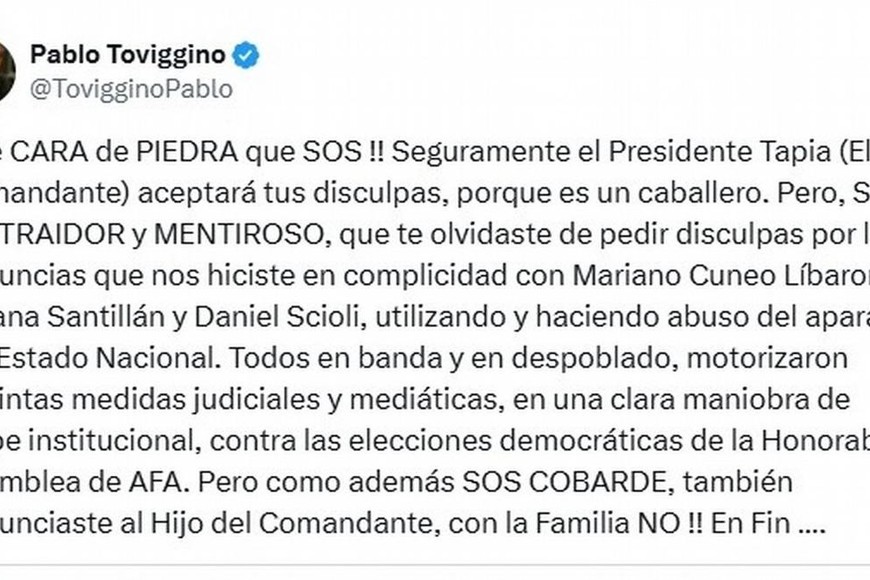Image resolution: width=870 pixels, height=580 pixels.
Task: Click "medidas judiciales y mediáticas" text
Action: 270,400
